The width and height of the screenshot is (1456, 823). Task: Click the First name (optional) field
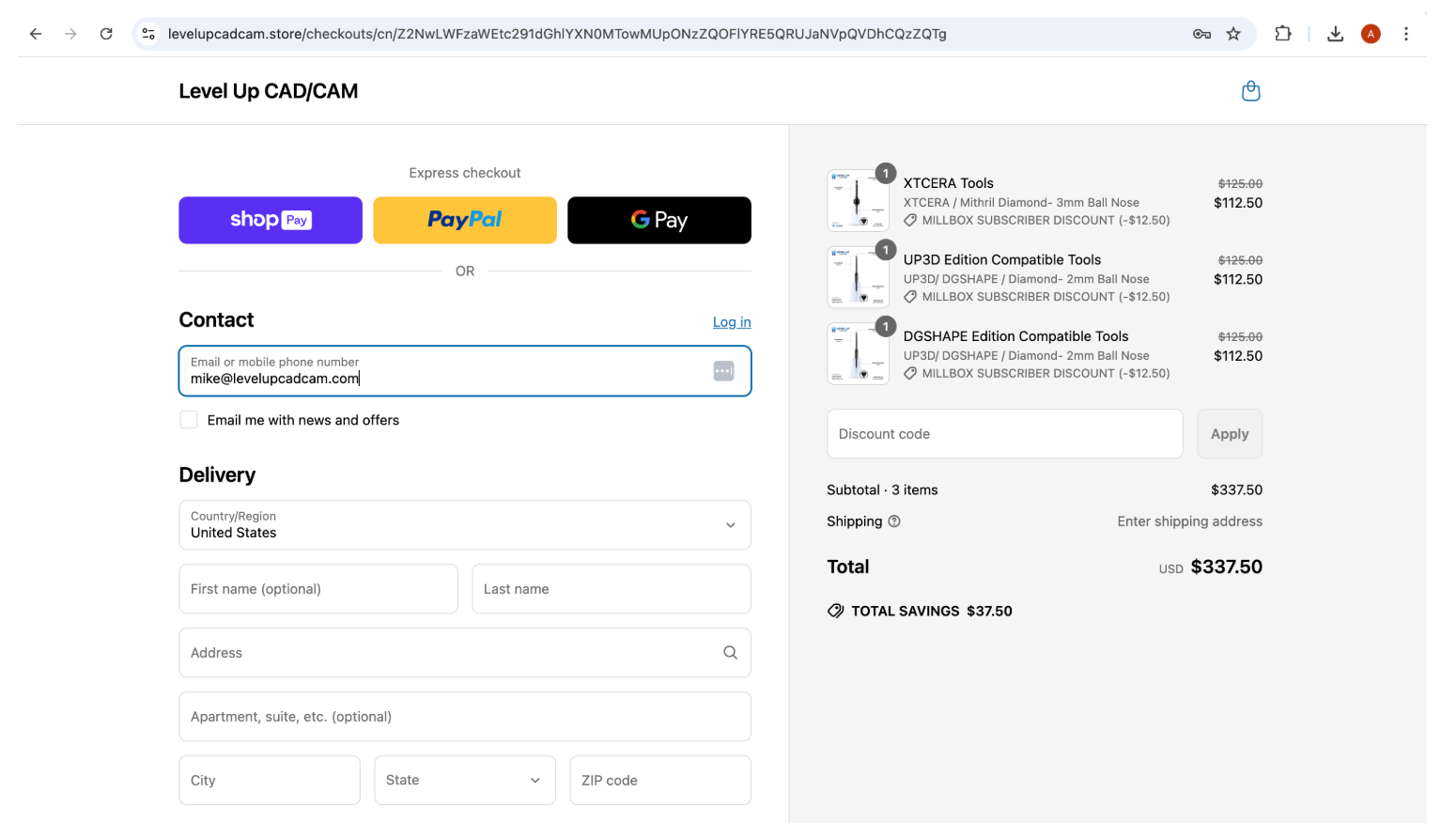click(318, 589)
